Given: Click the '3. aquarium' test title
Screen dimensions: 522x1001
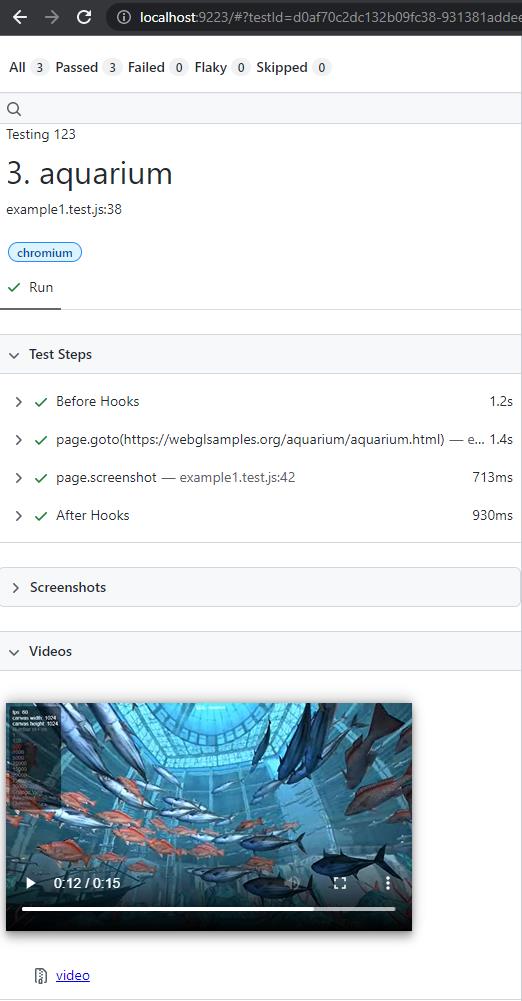Looking at the screenshot, I should click(89, 173).
